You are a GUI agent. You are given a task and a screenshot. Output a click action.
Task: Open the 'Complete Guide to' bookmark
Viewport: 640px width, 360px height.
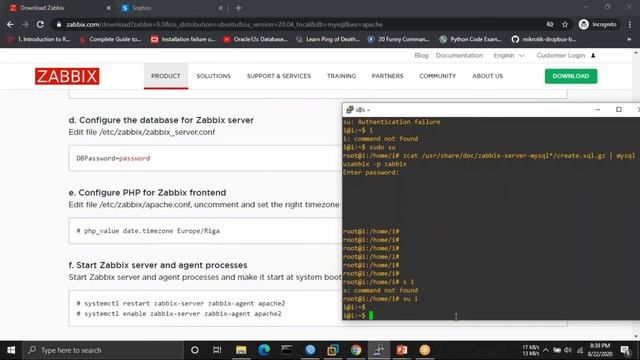[110, 39]
